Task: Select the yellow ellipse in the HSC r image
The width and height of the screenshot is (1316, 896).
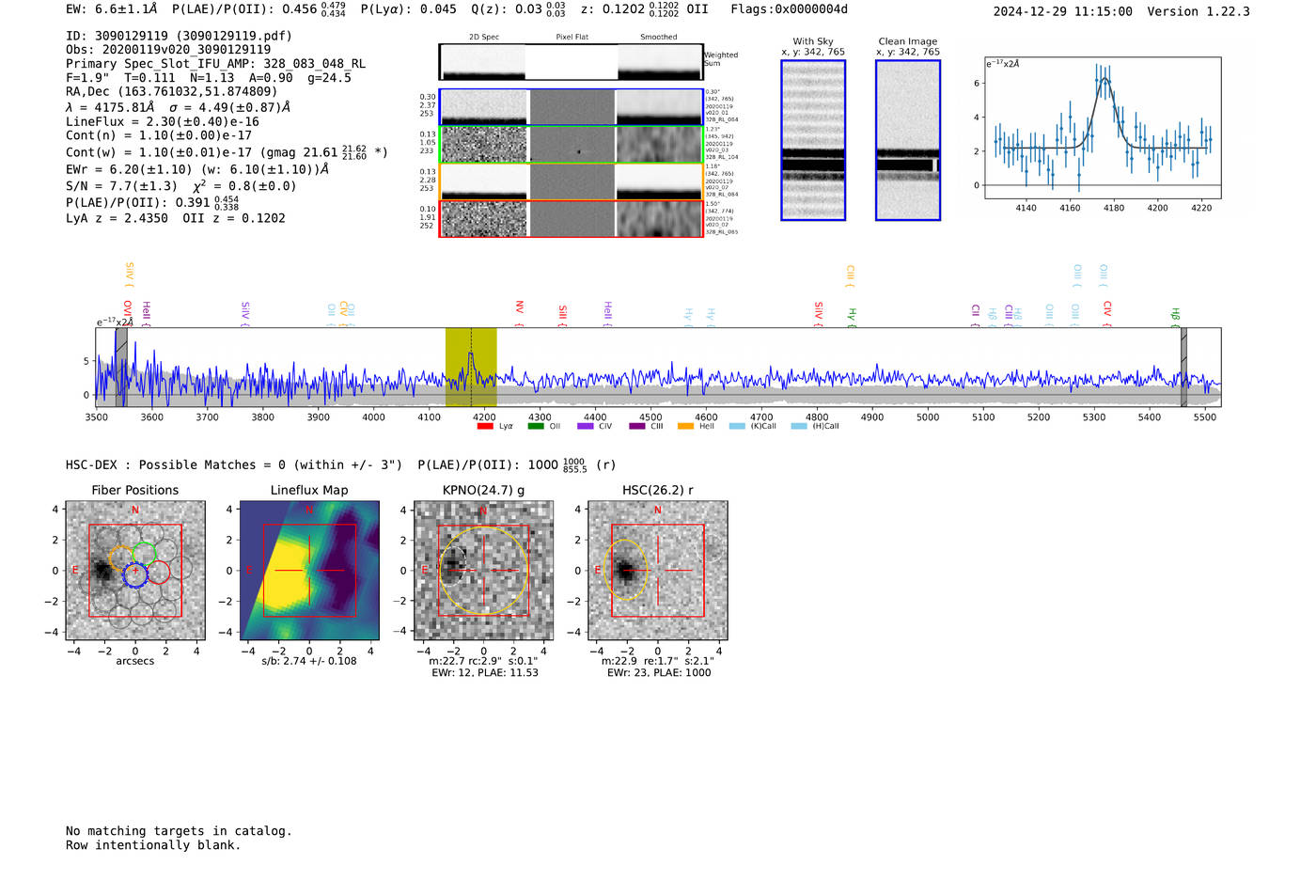Action: (626, 570)
